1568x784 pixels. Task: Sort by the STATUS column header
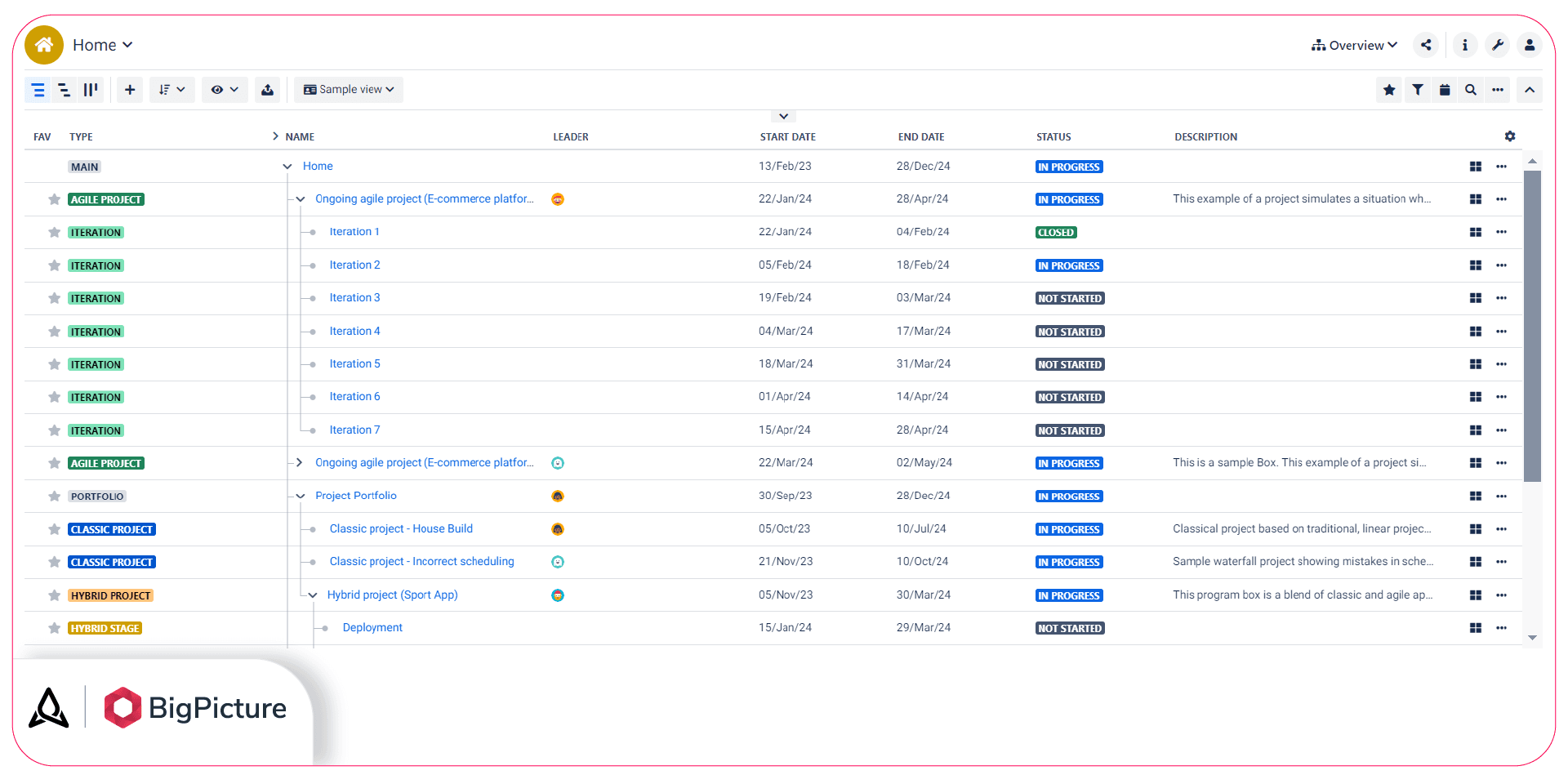pos(1053,137)
